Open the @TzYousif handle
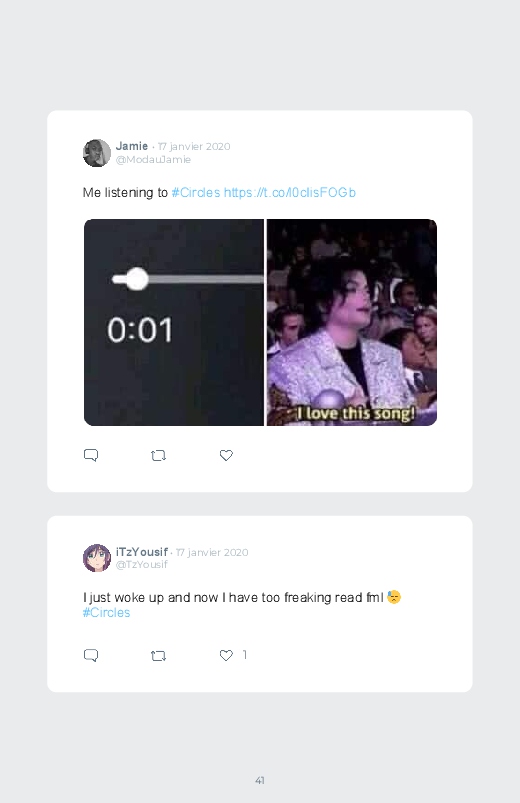The height and width of the screenshot is (803, 520). click(142, 564)
